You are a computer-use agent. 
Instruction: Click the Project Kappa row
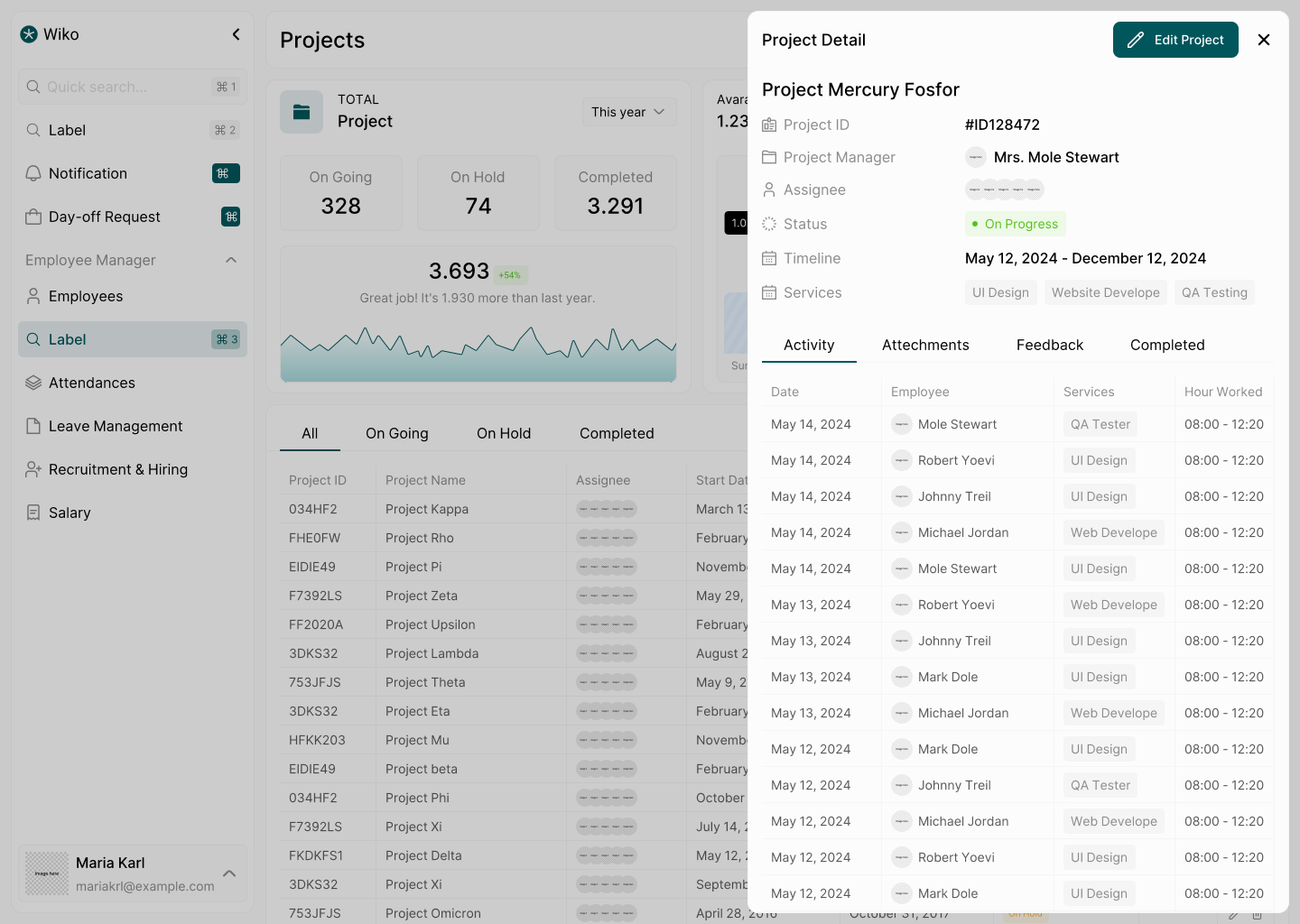[514, 509]
